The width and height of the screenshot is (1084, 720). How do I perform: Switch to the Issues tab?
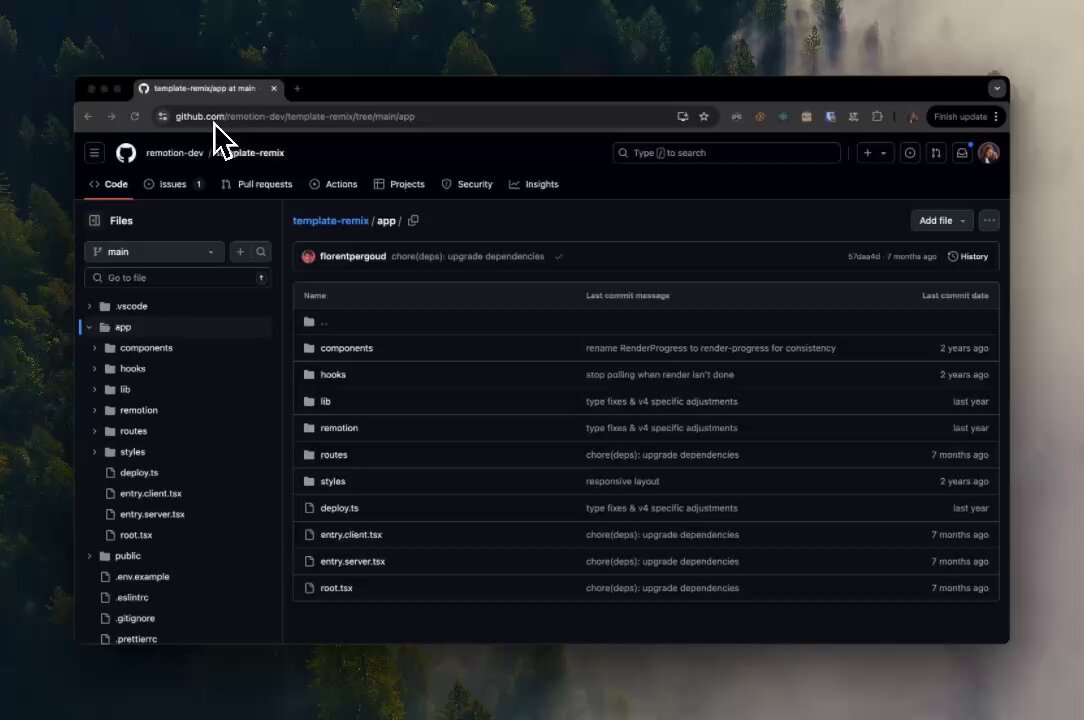(174, 184)
